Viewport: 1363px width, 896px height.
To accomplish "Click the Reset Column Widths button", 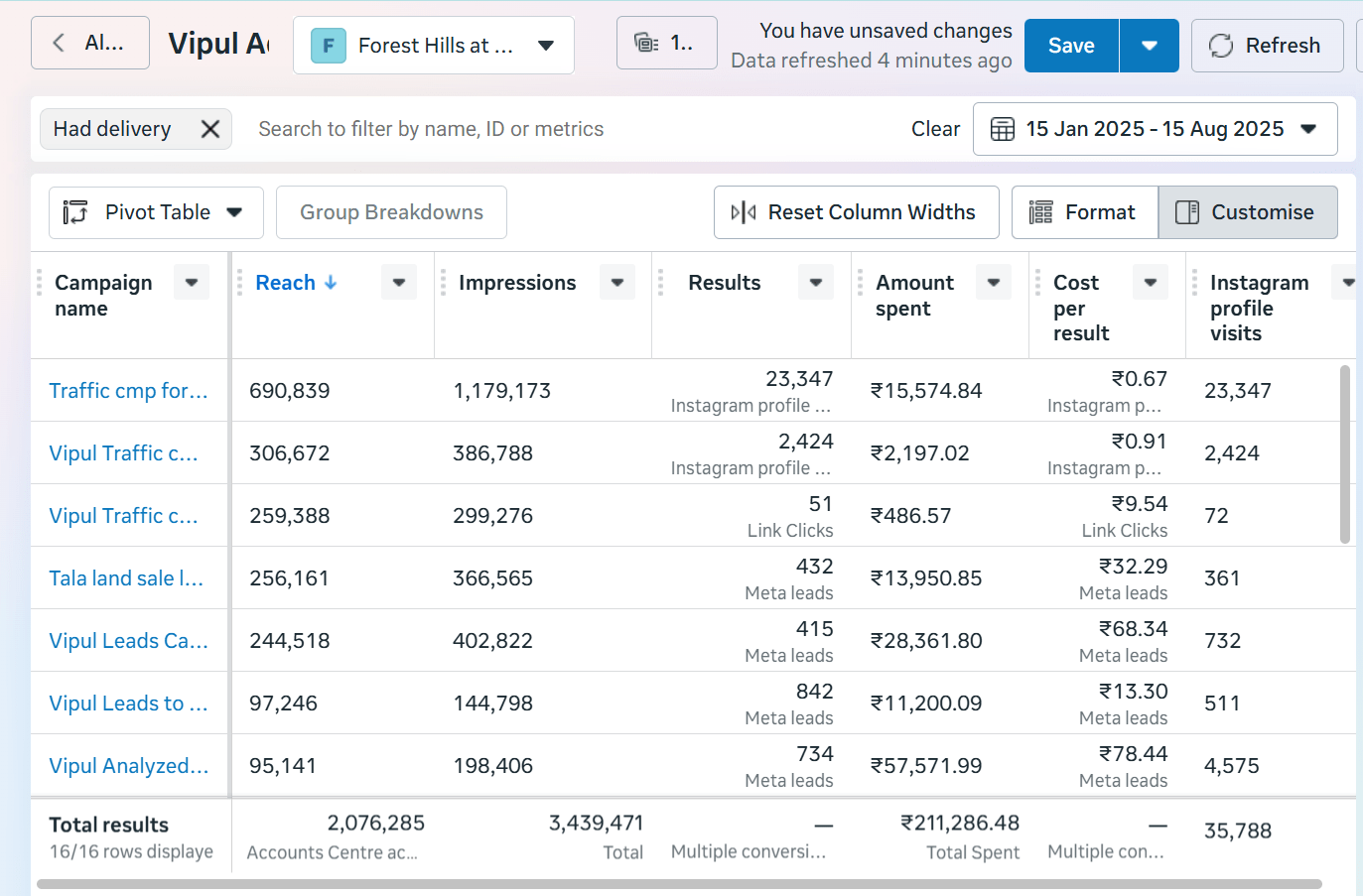I will pos(856,212).
